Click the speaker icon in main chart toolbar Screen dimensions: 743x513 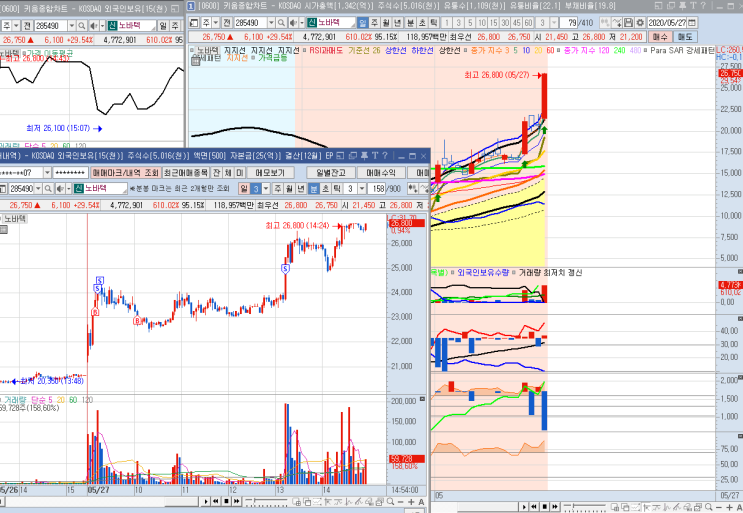click(x=293, y=23)
